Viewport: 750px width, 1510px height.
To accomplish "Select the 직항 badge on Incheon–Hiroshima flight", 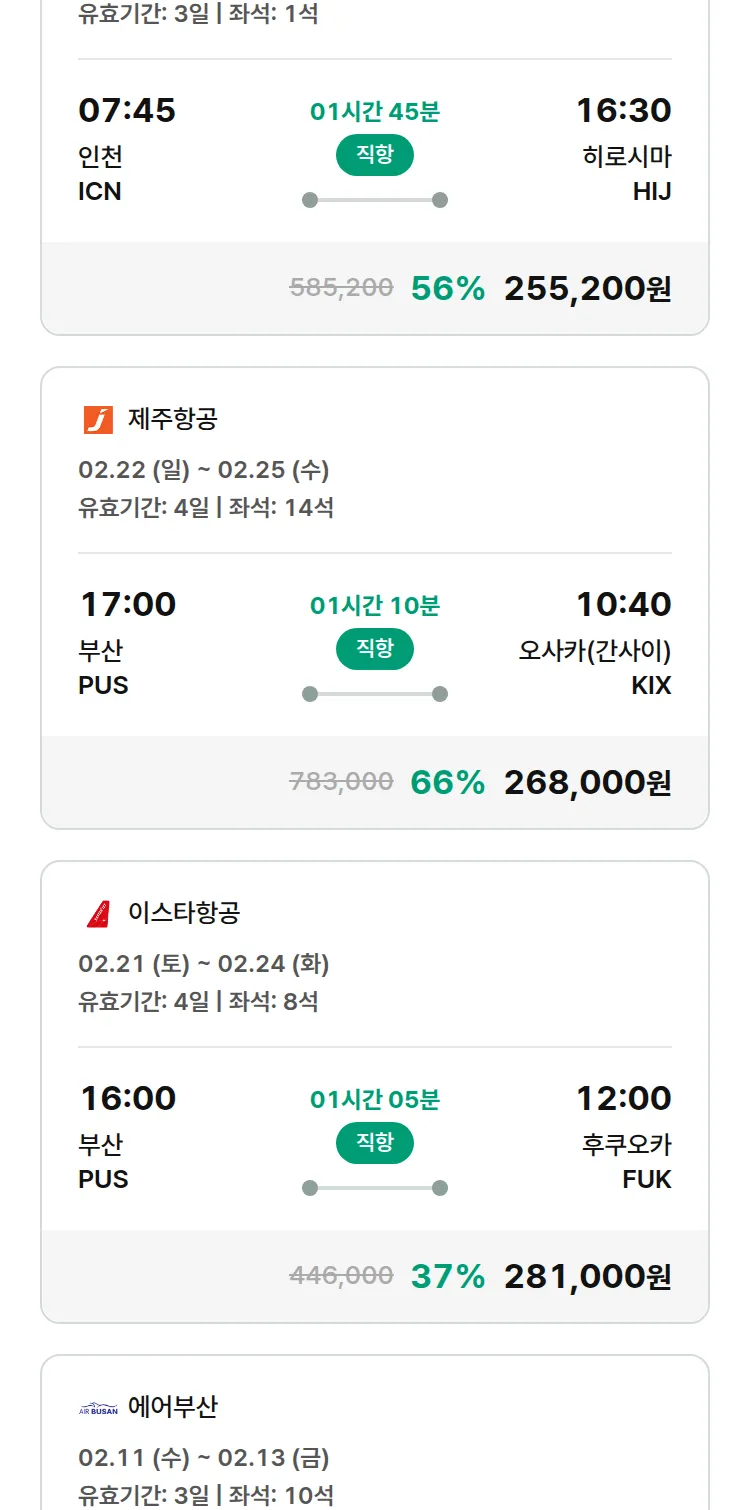I will (x=375, y=155).
